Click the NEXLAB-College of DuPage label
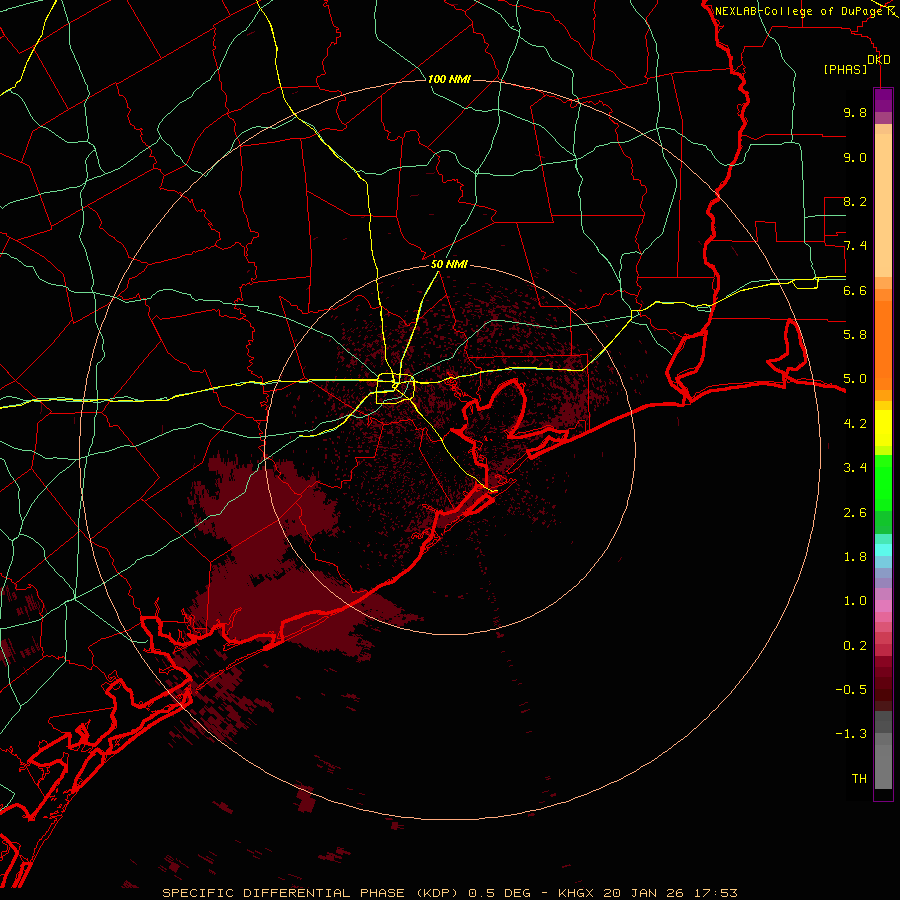 798,11
